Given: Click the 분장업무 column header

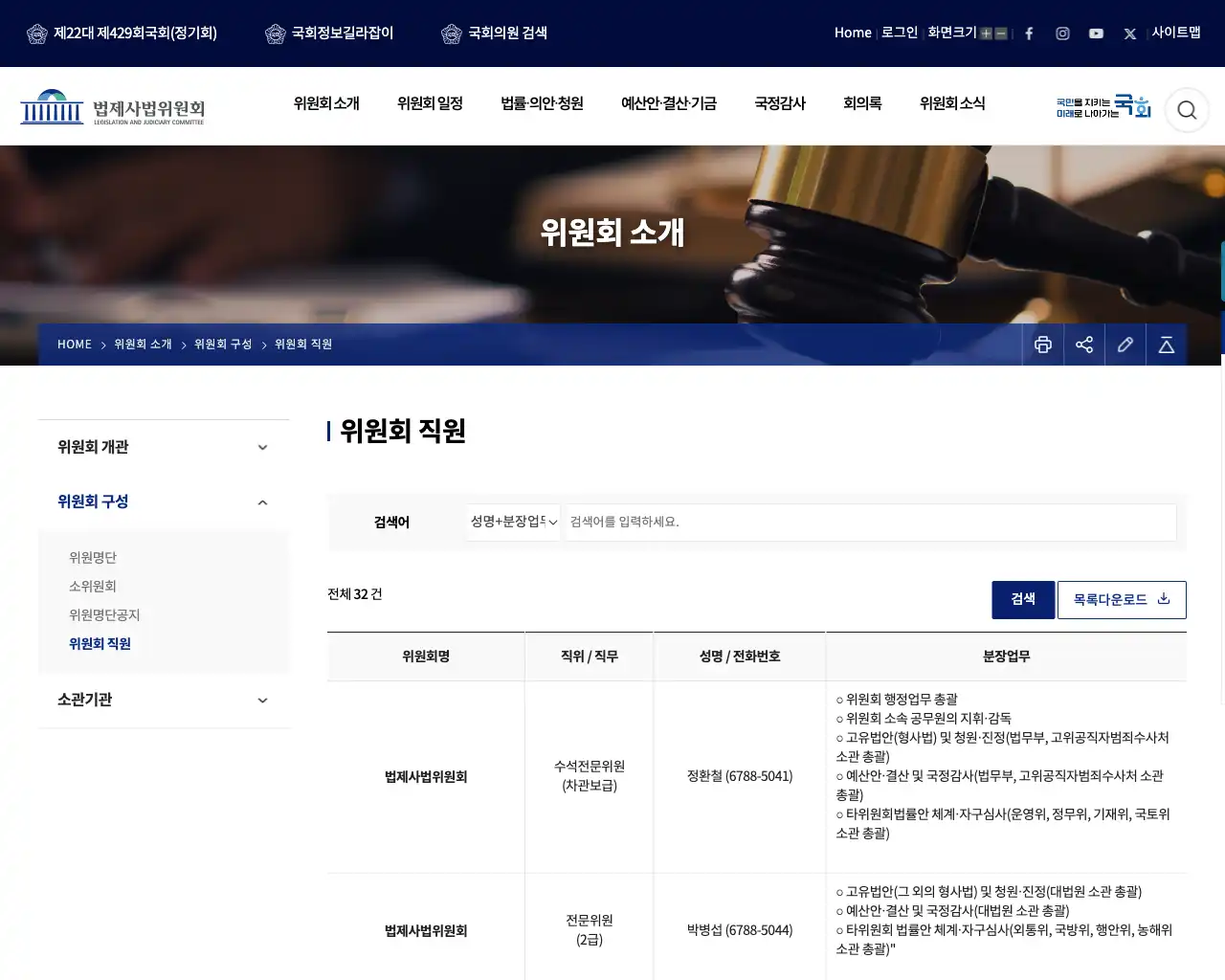Looking at the screenshot, I should (1007, 657).
